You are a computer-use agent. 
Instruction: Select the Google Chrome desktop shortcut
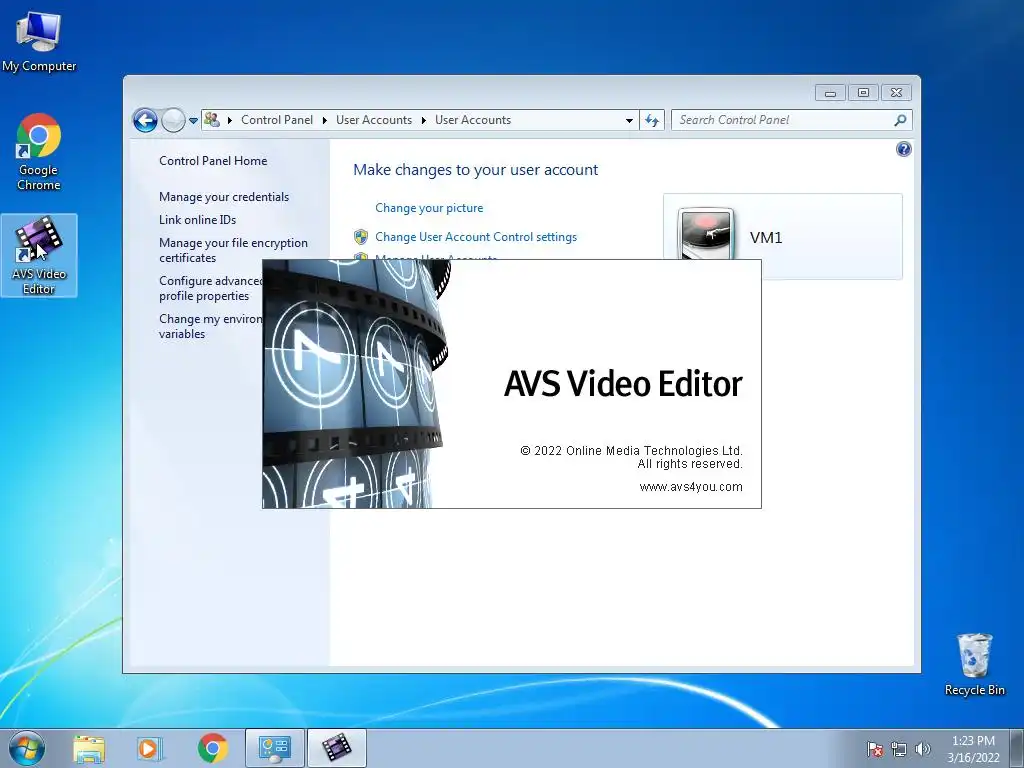(x=39, y=152)
